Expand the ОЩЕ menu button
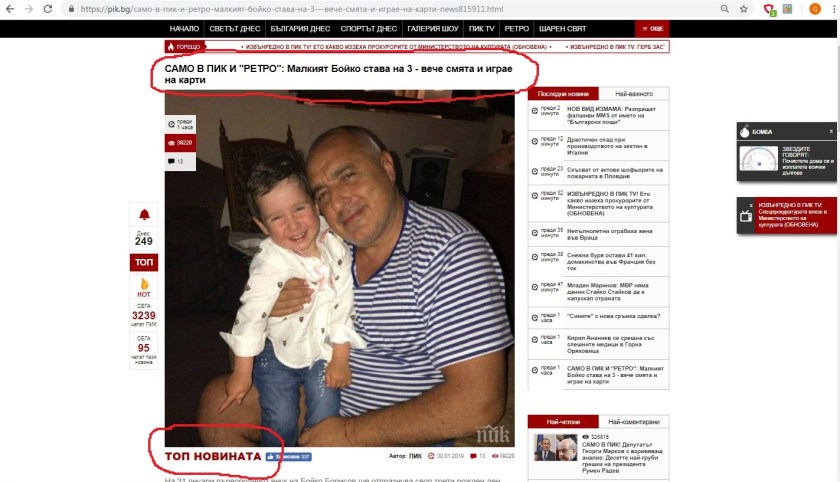The height and width of the screenshot is (482, 840). coord(652,28)
